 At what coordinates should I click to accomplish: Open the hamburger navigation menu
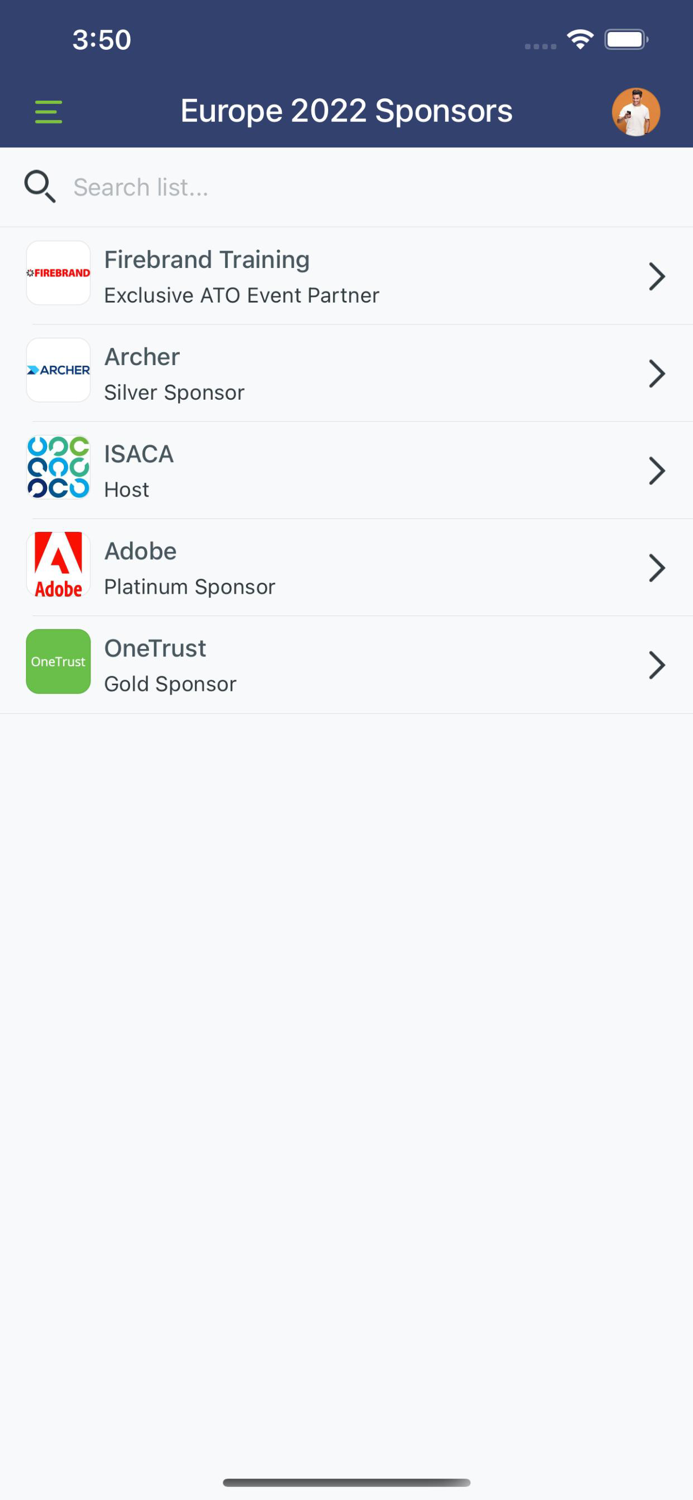point(47,112)
